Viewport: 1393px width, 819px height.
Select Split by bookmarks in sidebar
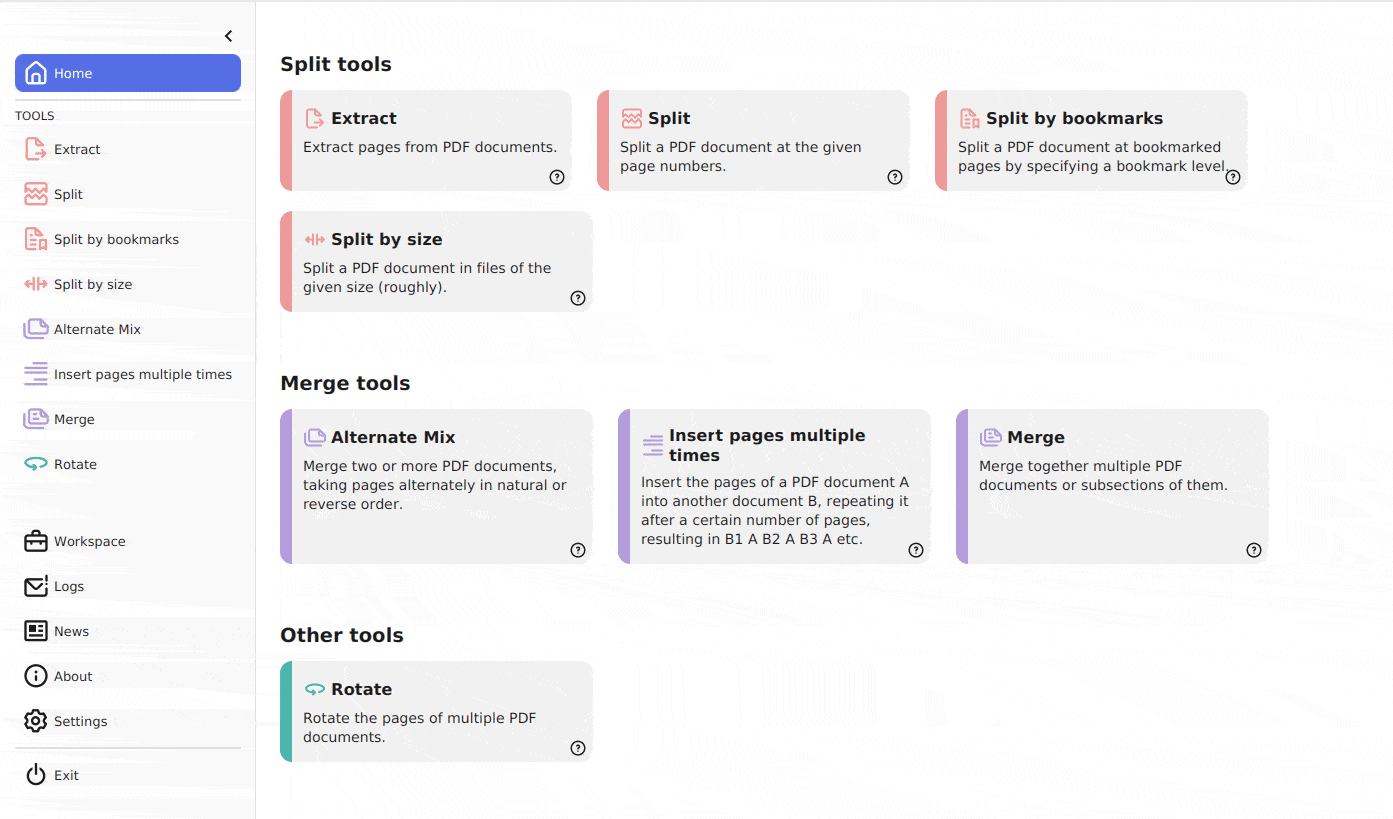(128, 239)
